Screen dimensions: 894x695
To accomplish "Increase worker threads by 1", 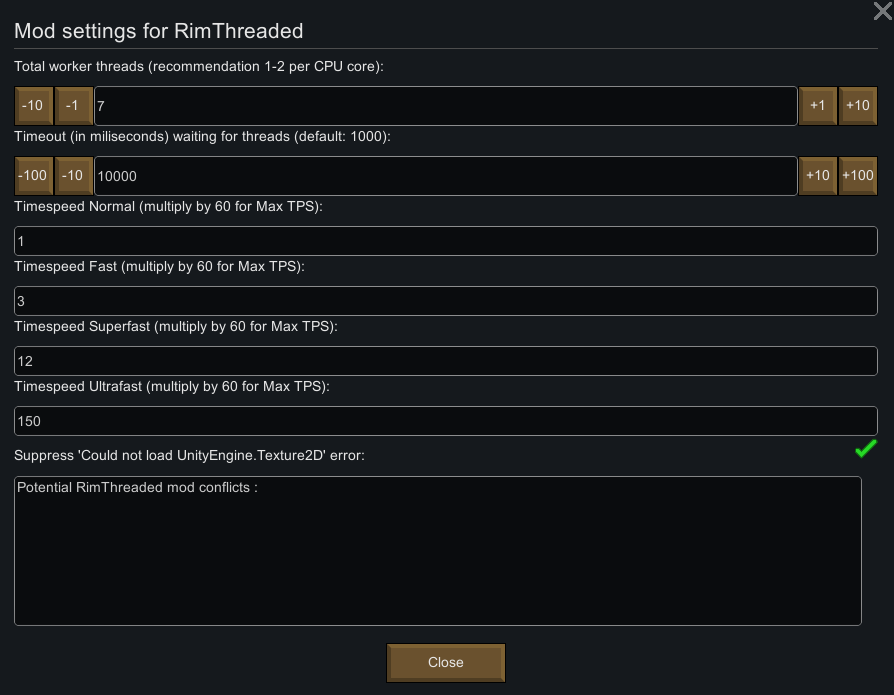I will (818, 106).
